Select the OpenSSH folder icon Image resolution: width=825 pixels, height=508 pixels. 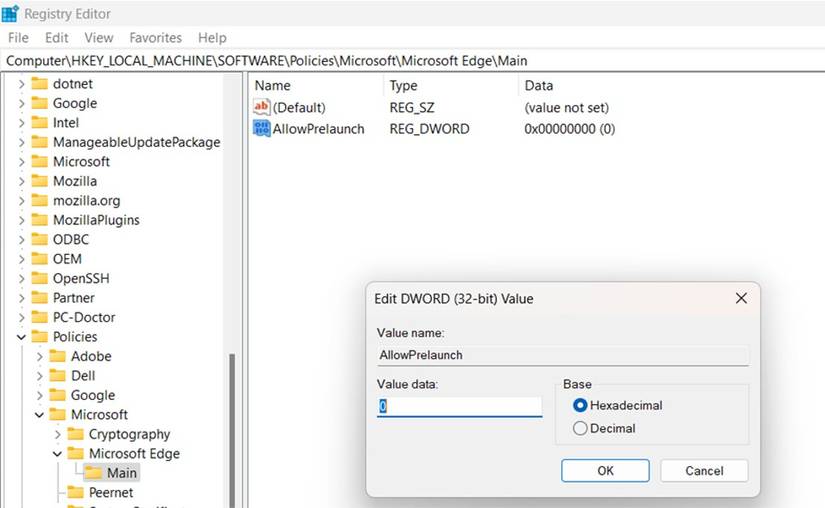pos(39,279)
